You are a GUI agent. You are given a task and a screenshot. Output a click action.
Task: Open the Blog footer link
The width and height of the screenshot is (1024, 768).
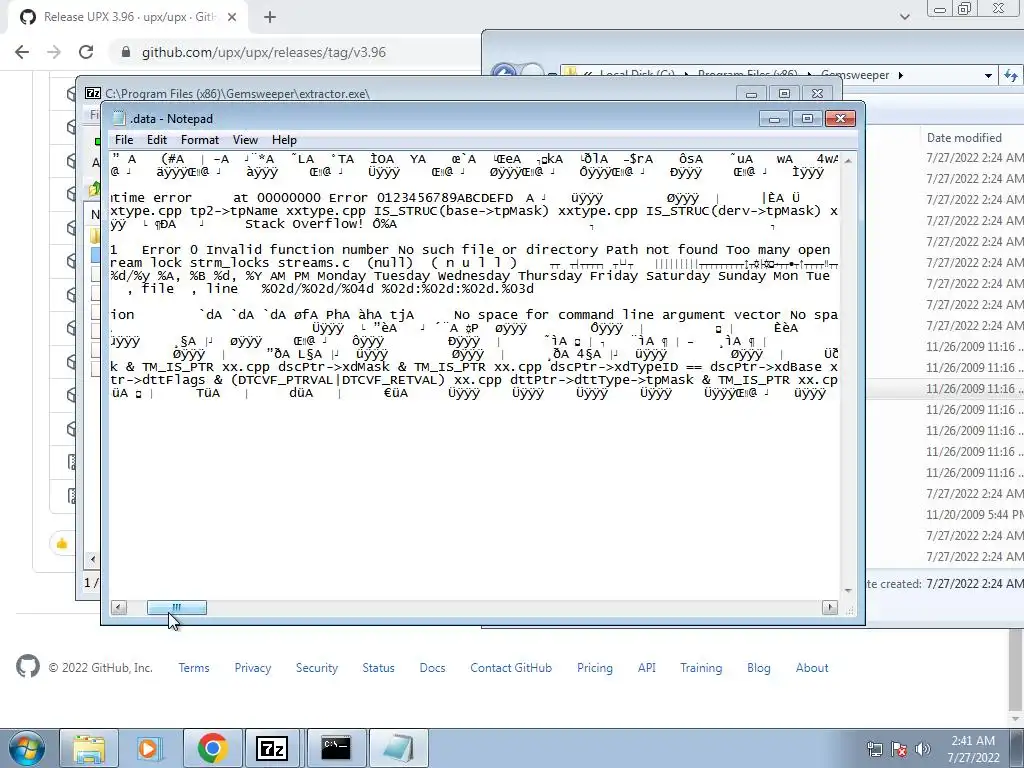759,668
